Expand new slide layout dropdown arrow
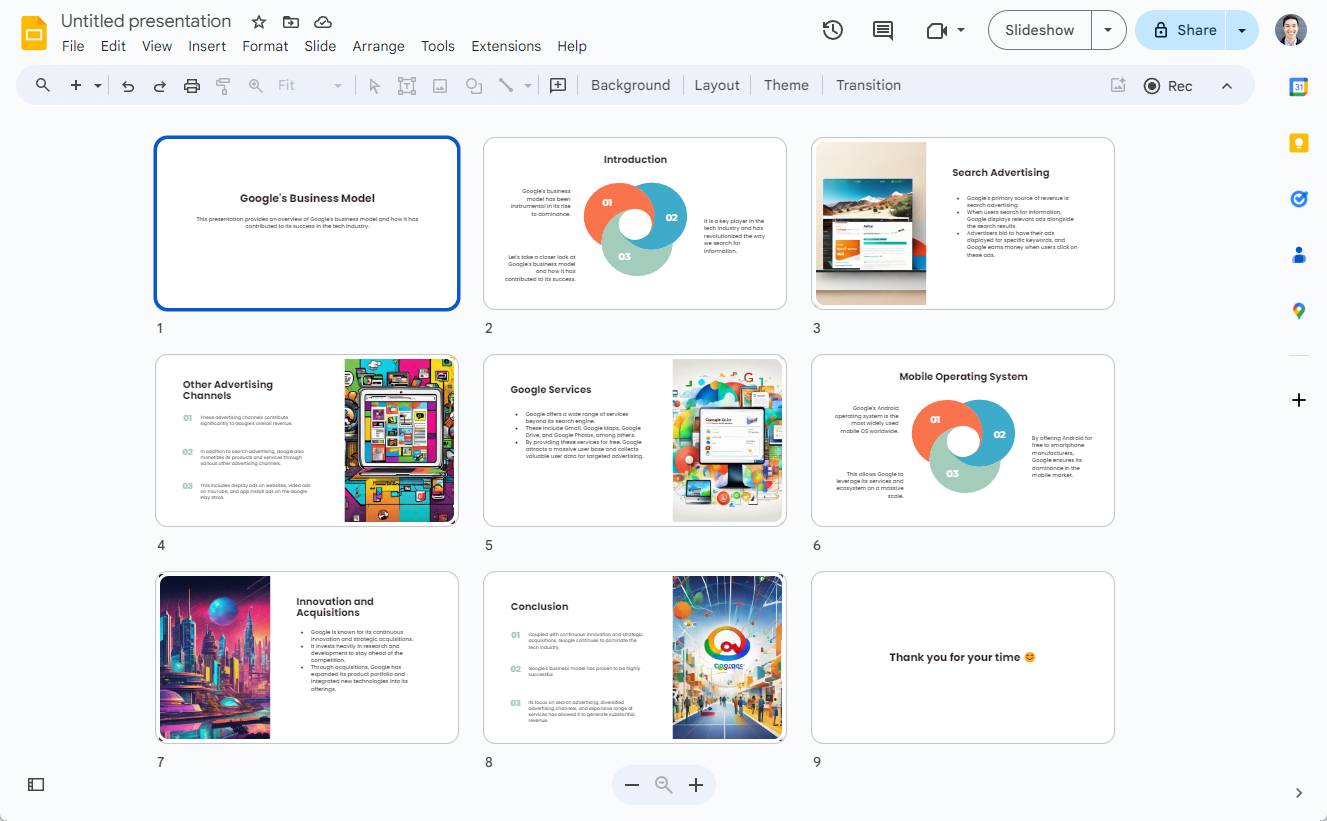 (x=98, y=86)
